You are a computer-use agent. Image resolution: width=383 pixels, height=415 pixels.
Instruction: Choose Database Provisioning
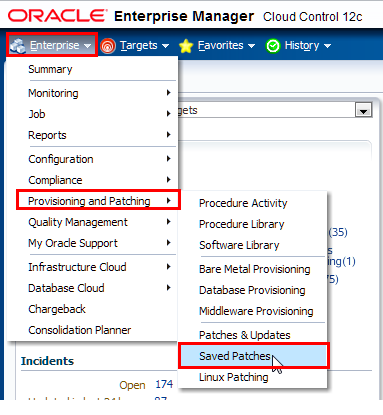[253, 290]
